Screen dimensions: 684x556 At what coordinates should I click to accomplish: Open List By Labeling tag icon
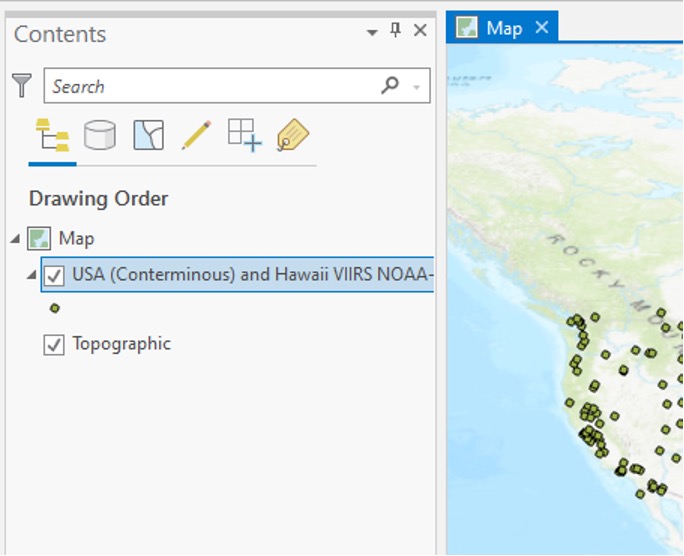click(x=293, y=135)
